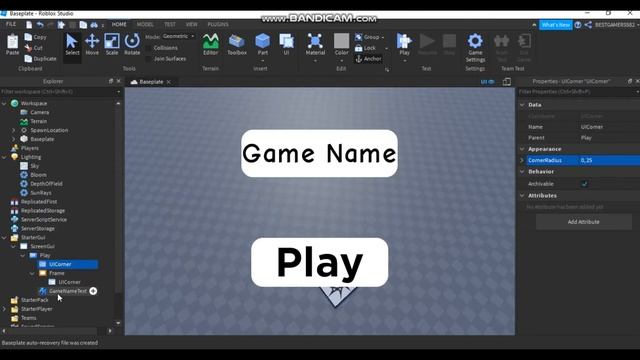
Task: Select the Select tool
Action: click(x=72, y=44)
